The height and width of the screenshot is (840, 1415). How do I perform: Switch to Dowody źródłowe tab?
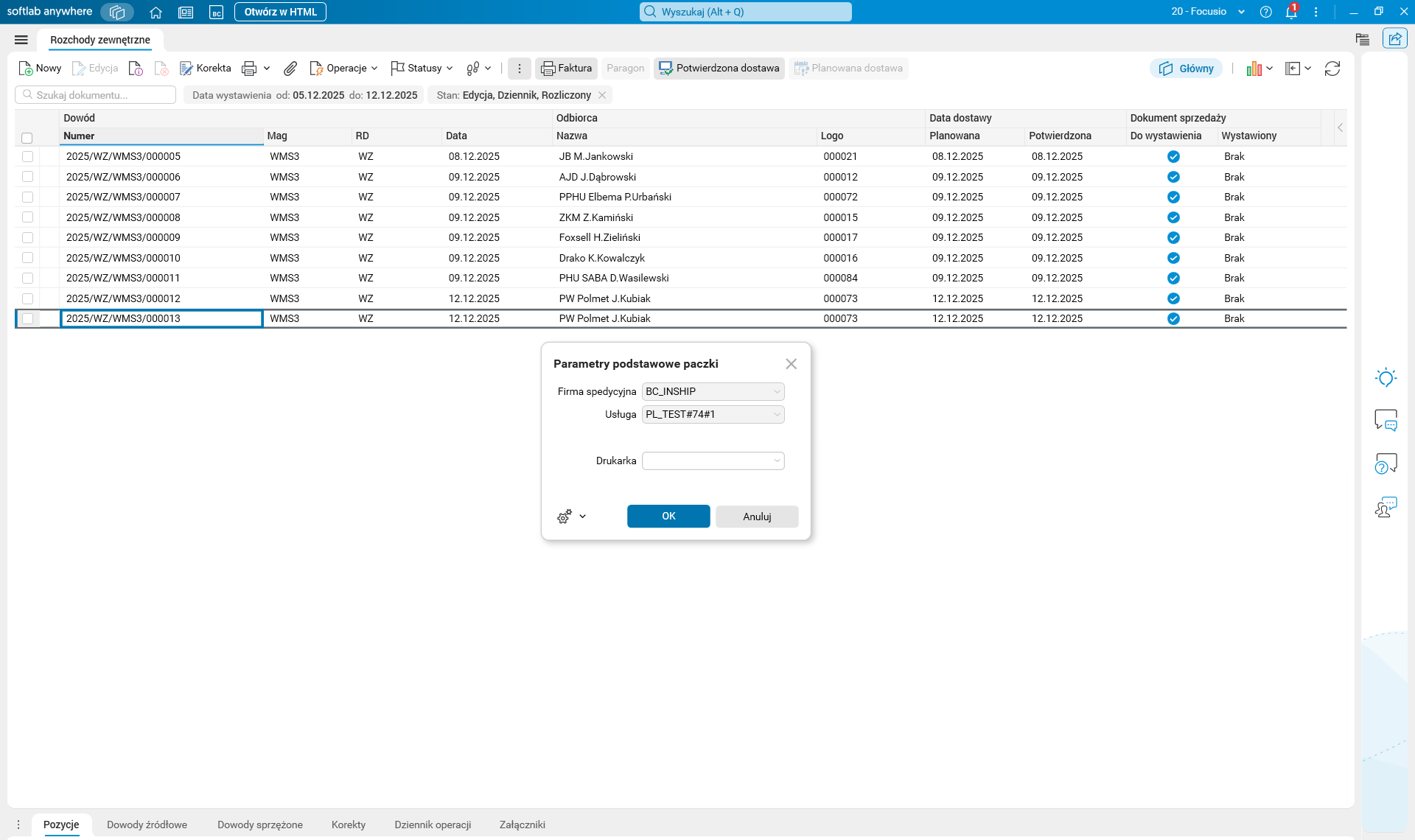pos(147,825)
